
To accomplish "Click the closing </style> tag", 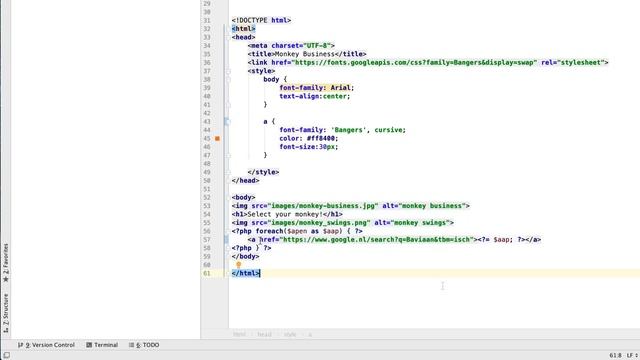I will point(263,172).
